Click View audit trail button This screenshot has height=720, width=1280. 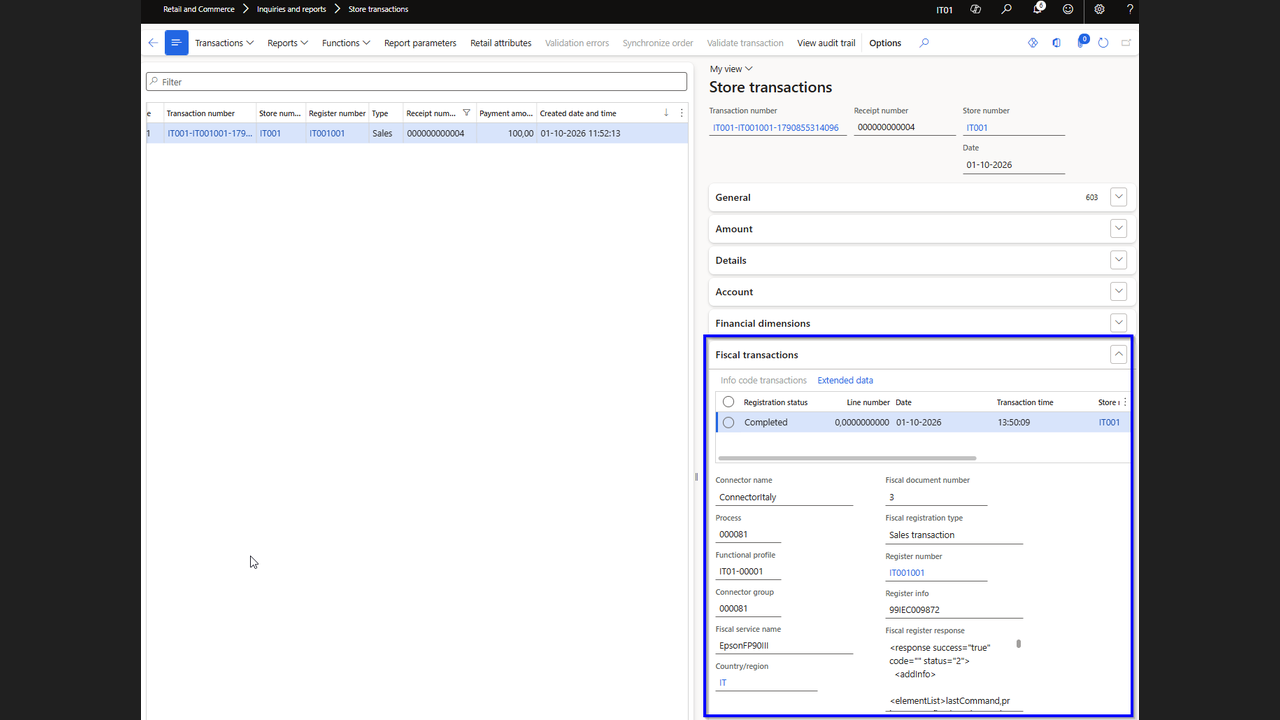pos(826,43)
